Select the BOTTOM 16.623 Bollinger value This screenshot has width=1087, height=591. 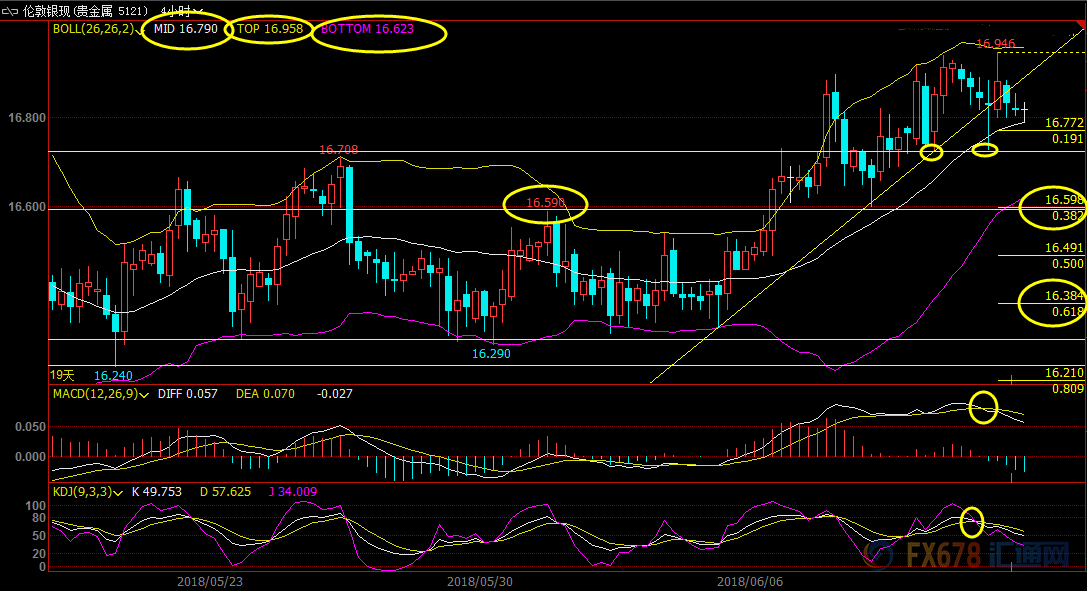point(367,29)
